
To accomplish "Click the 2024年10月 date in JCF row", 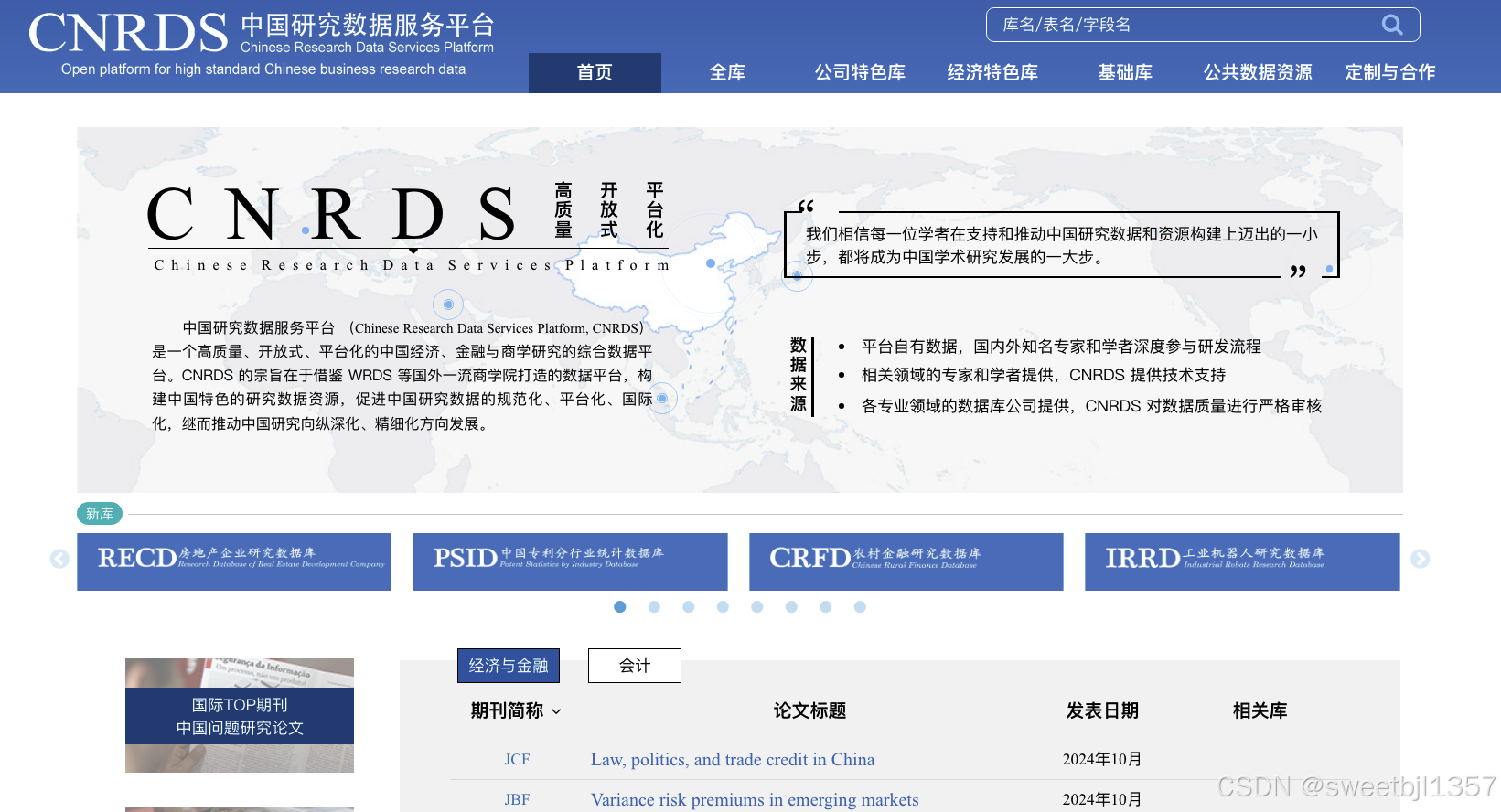I will [1102, 760].
